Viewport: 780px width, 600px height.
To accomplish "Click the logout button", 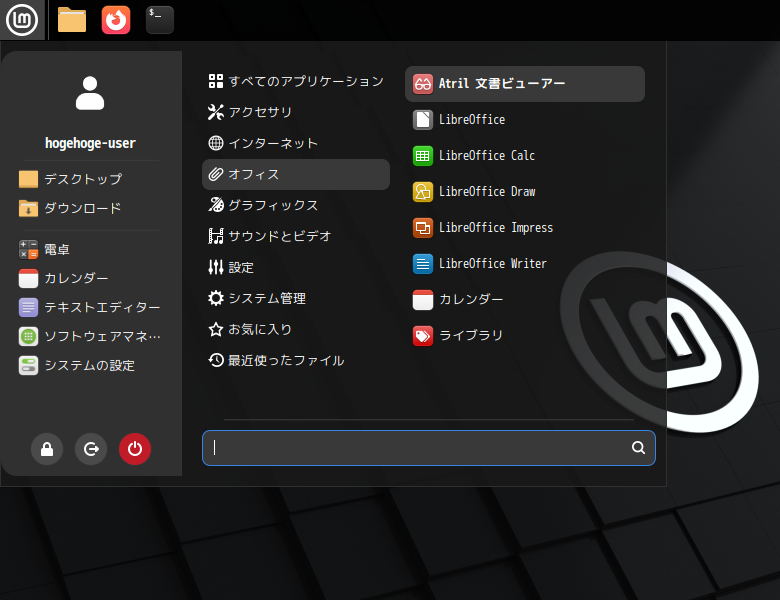I will 91,449.
